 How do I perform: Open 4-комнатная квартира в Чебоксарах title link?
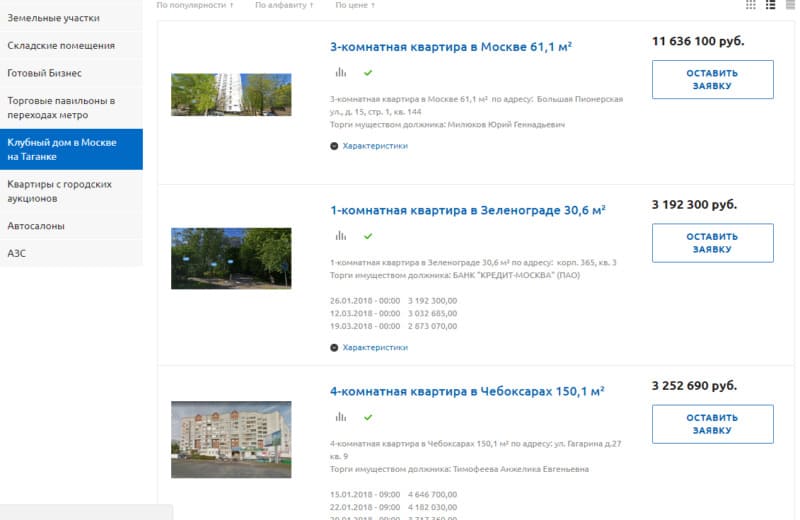click(x=468, y=391)
